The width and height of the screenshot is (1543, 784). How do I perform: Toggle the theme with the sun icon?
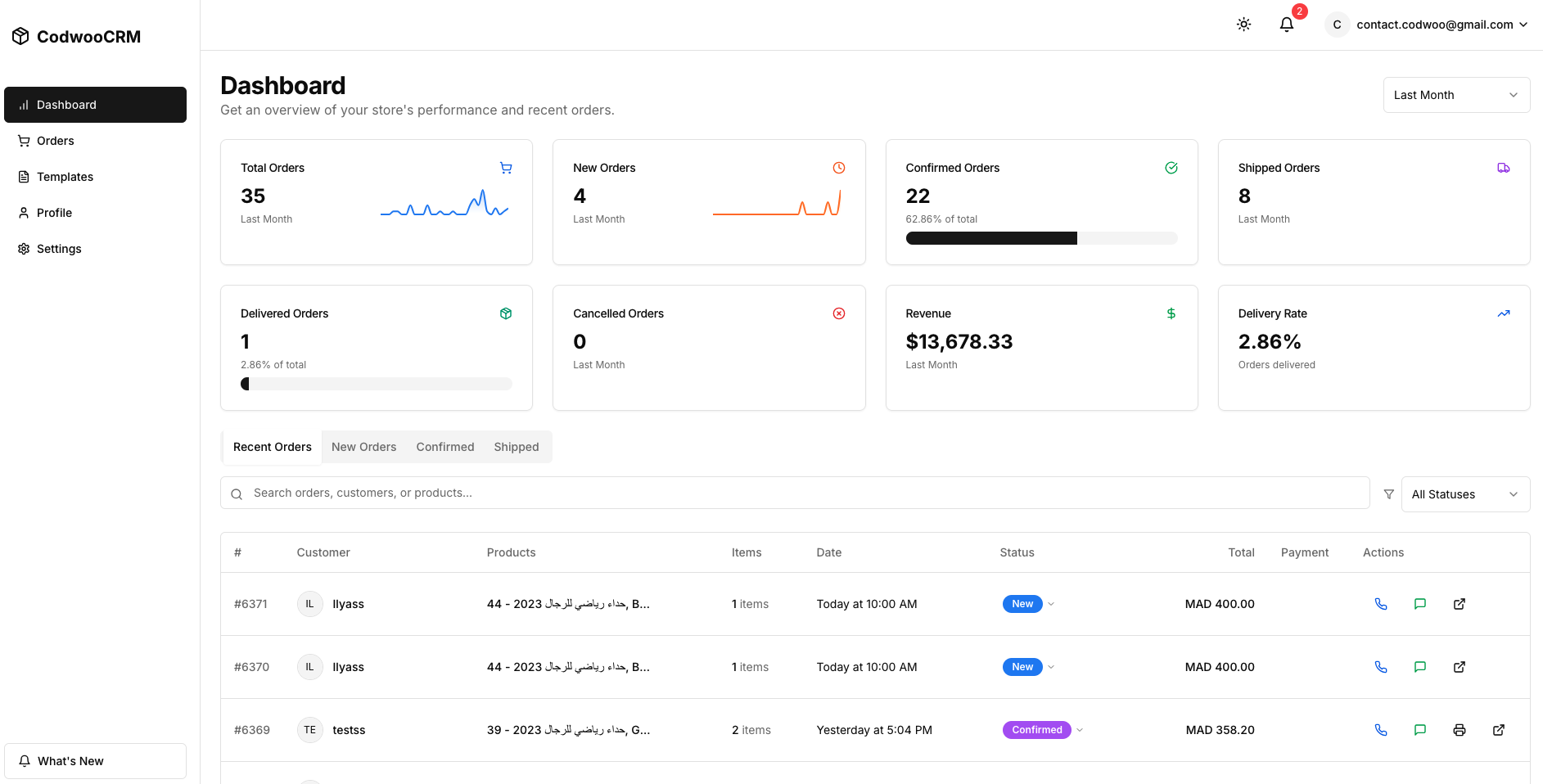[1243, 25]
